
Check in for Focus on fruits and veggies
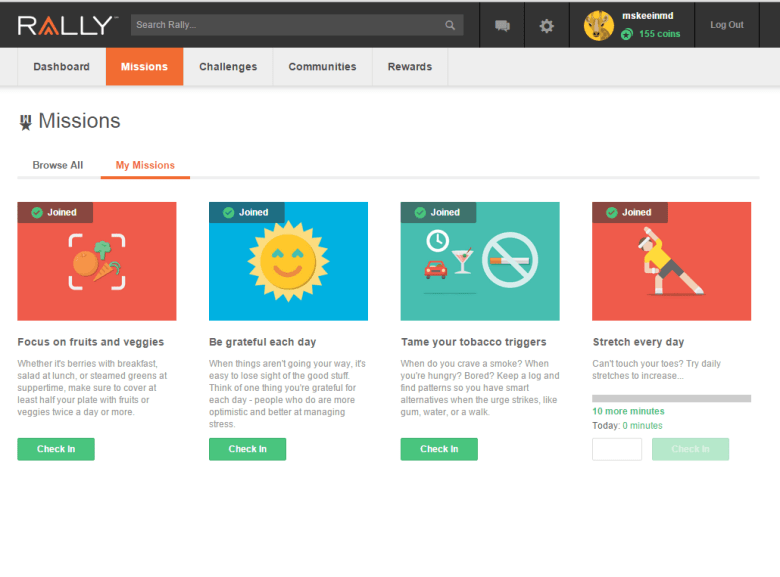[56, 449]
